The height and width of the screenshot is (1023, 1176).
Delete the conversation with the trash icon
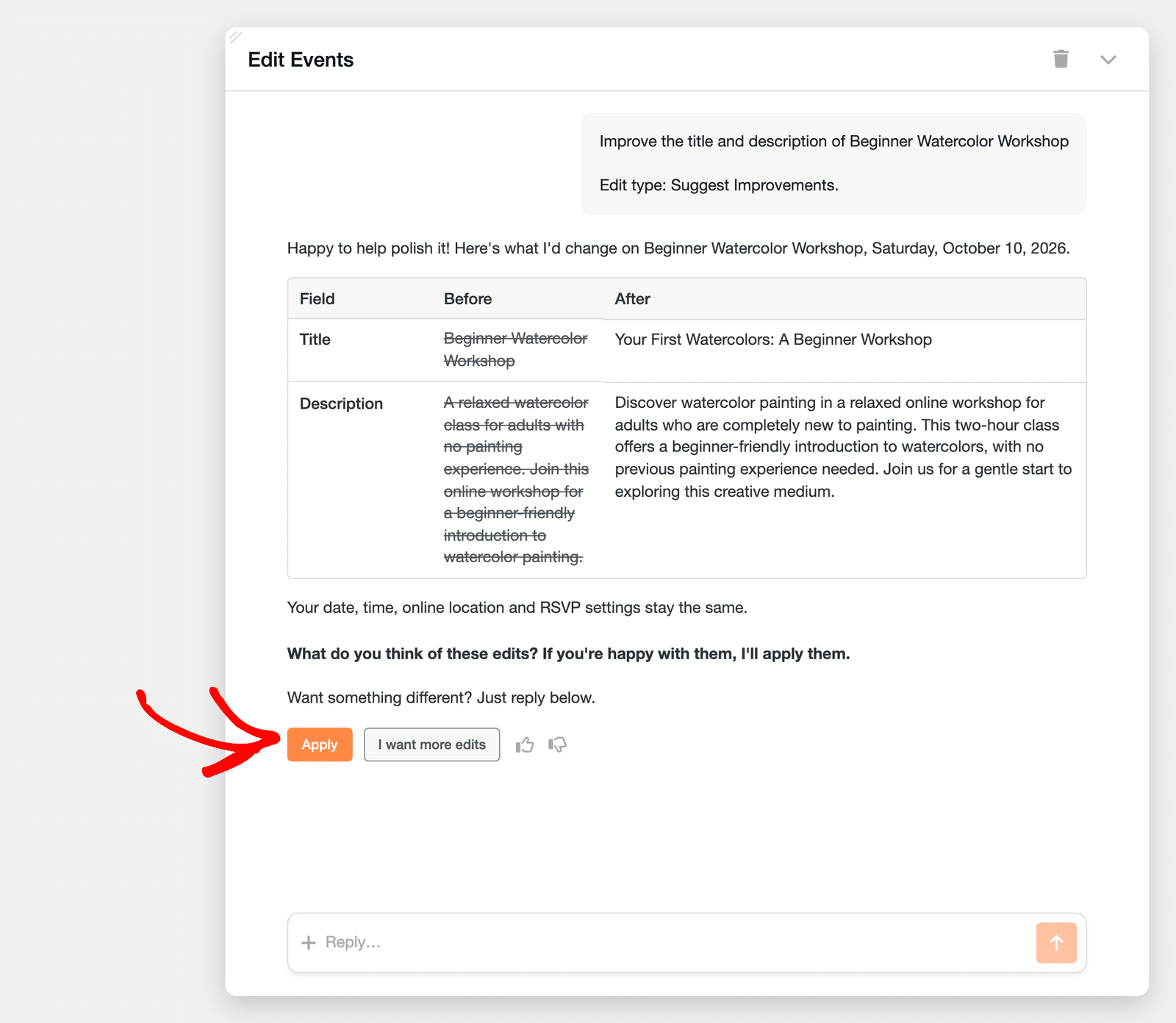click(x=1061, y=59)
